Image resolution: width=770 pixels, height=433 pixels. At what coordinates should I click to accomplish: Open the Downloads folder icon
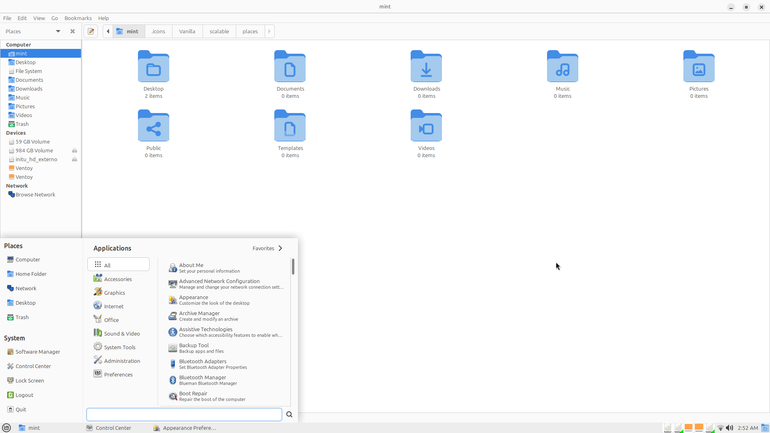coord(426,66)
